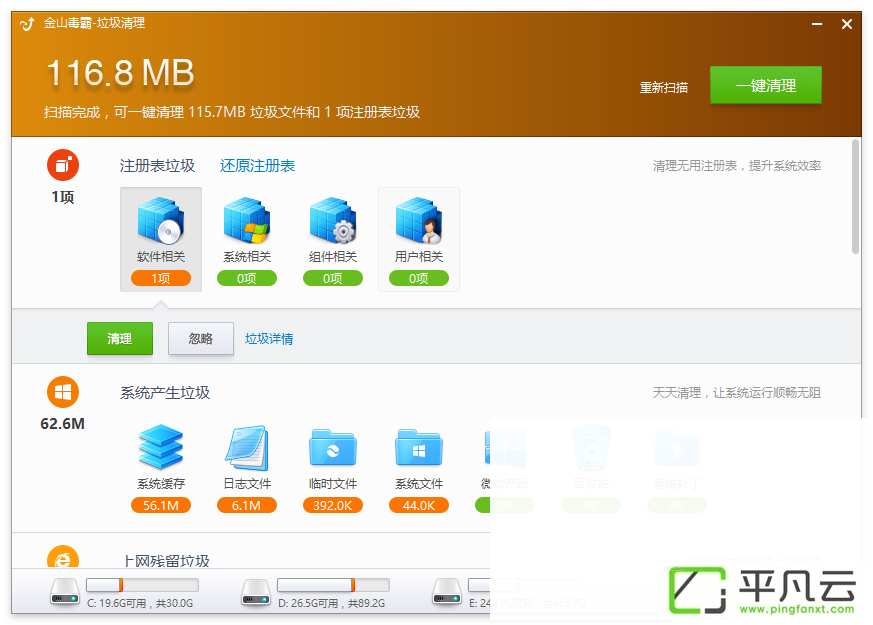Click the 上网残留垃圾 browser icon
Screen dimensions: 873x625
coord(63,557)
